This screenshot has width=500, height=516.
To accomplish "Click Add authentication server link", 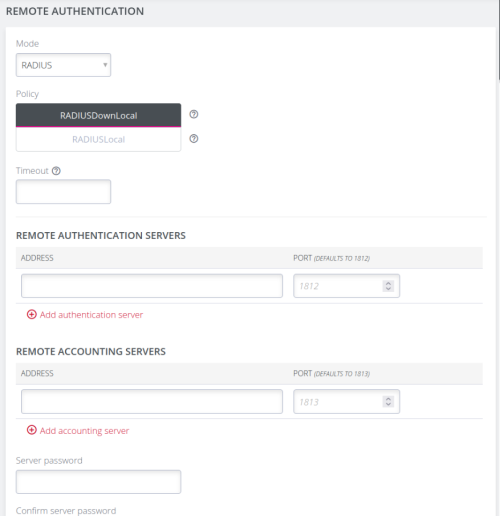I will pos(91,315).
